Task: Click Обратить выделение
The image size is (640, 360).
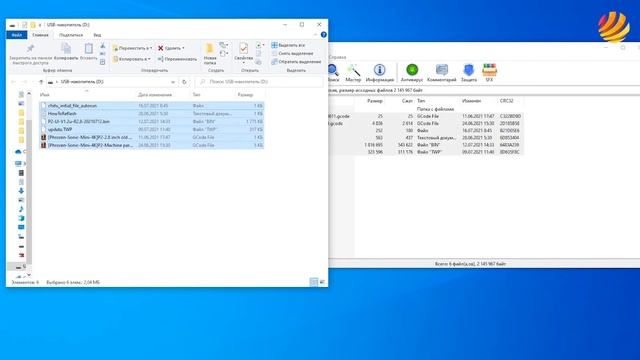Action: [296, 62]
